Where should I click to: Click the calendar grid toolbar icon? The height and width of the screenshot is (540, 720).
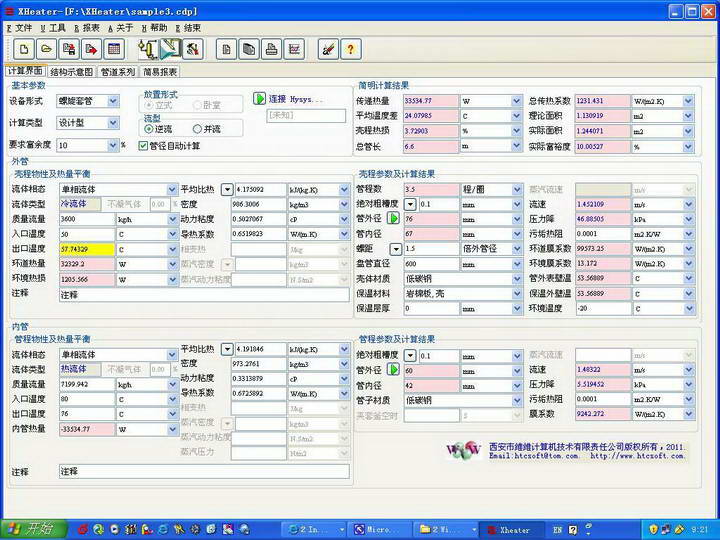tap(113, 48)
